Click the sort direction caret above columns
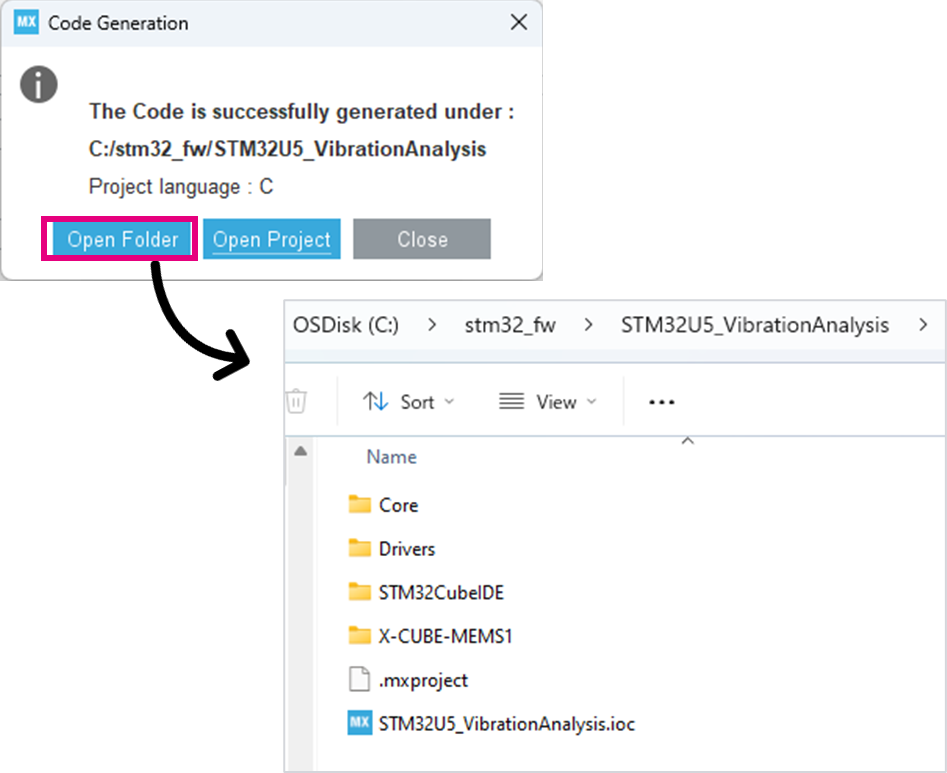 pyautogui.click(x=687, y=441)
